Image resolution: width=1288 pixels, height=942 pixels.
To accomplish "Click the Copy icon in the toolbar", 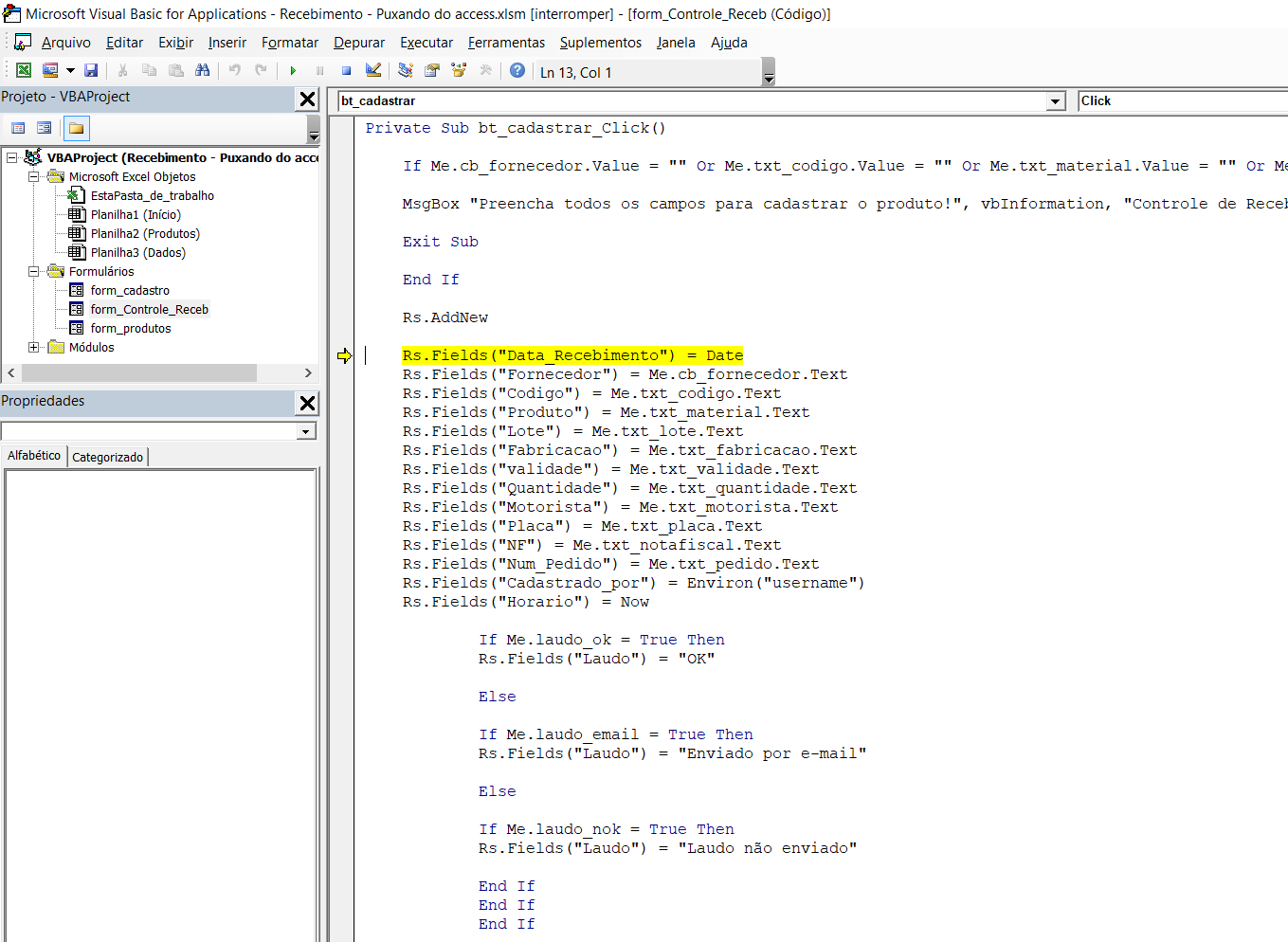I will [x=149, y=71].
